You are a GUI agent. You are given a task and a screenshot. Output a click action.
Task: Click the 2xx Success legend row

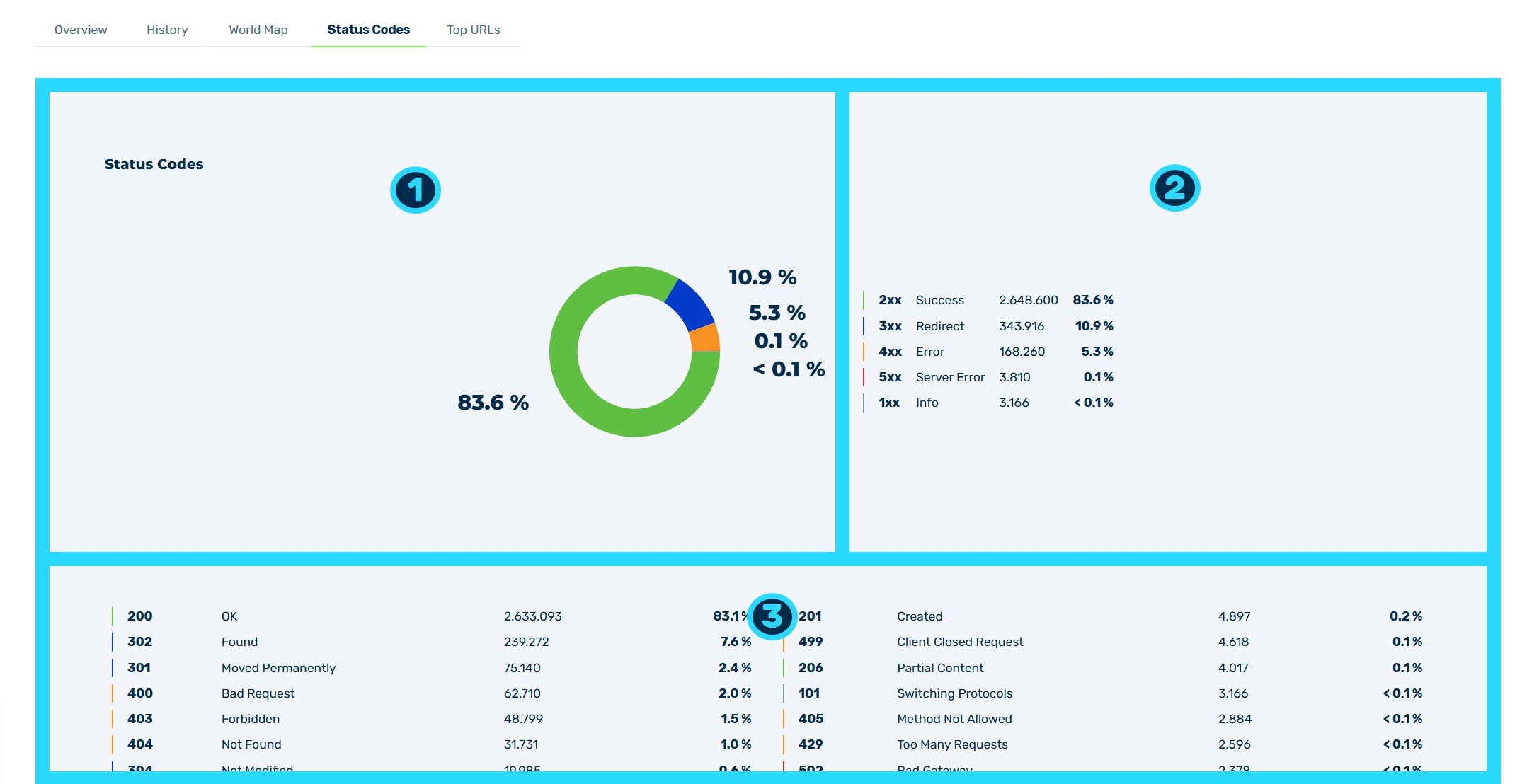pyautogui.click(x=988, y=300)
